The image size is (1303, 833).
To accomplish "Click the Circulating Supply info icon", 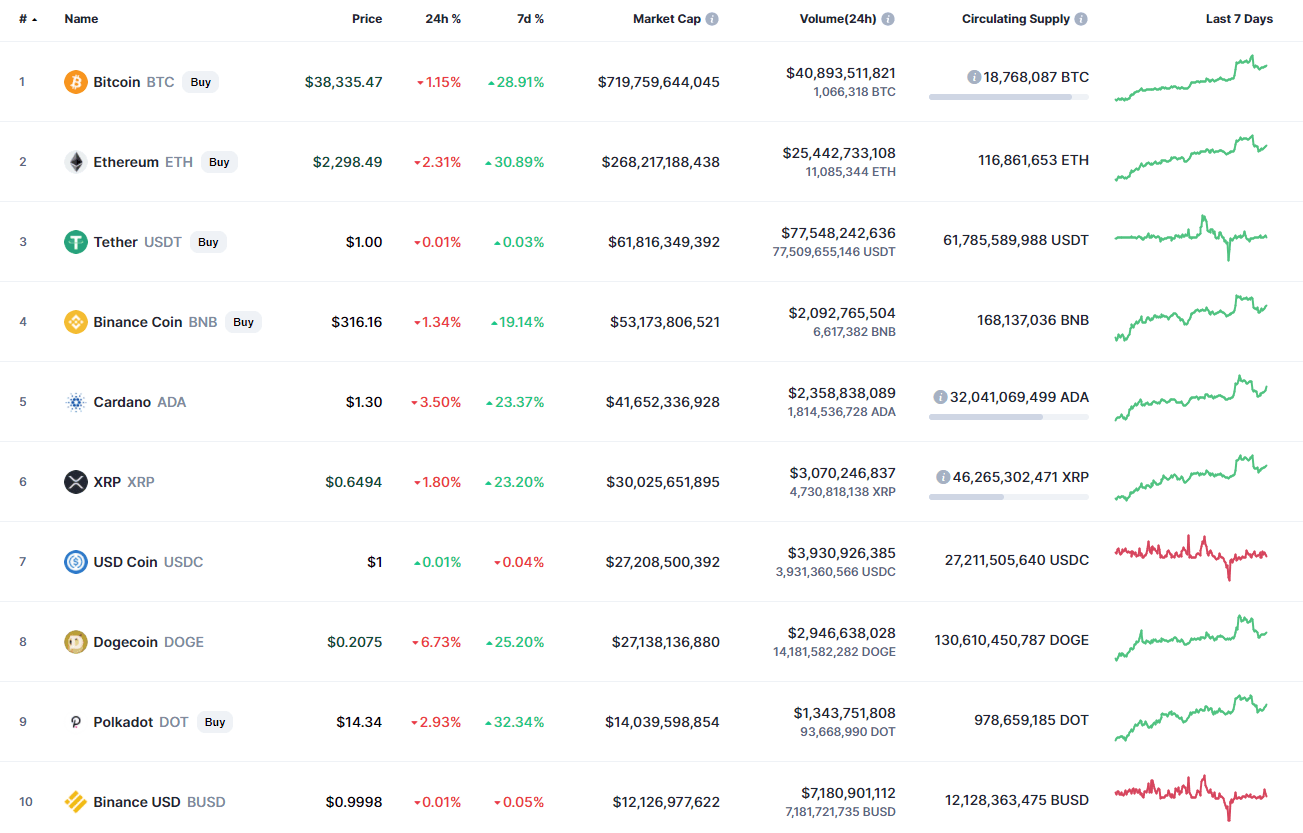I will 1081,19.
